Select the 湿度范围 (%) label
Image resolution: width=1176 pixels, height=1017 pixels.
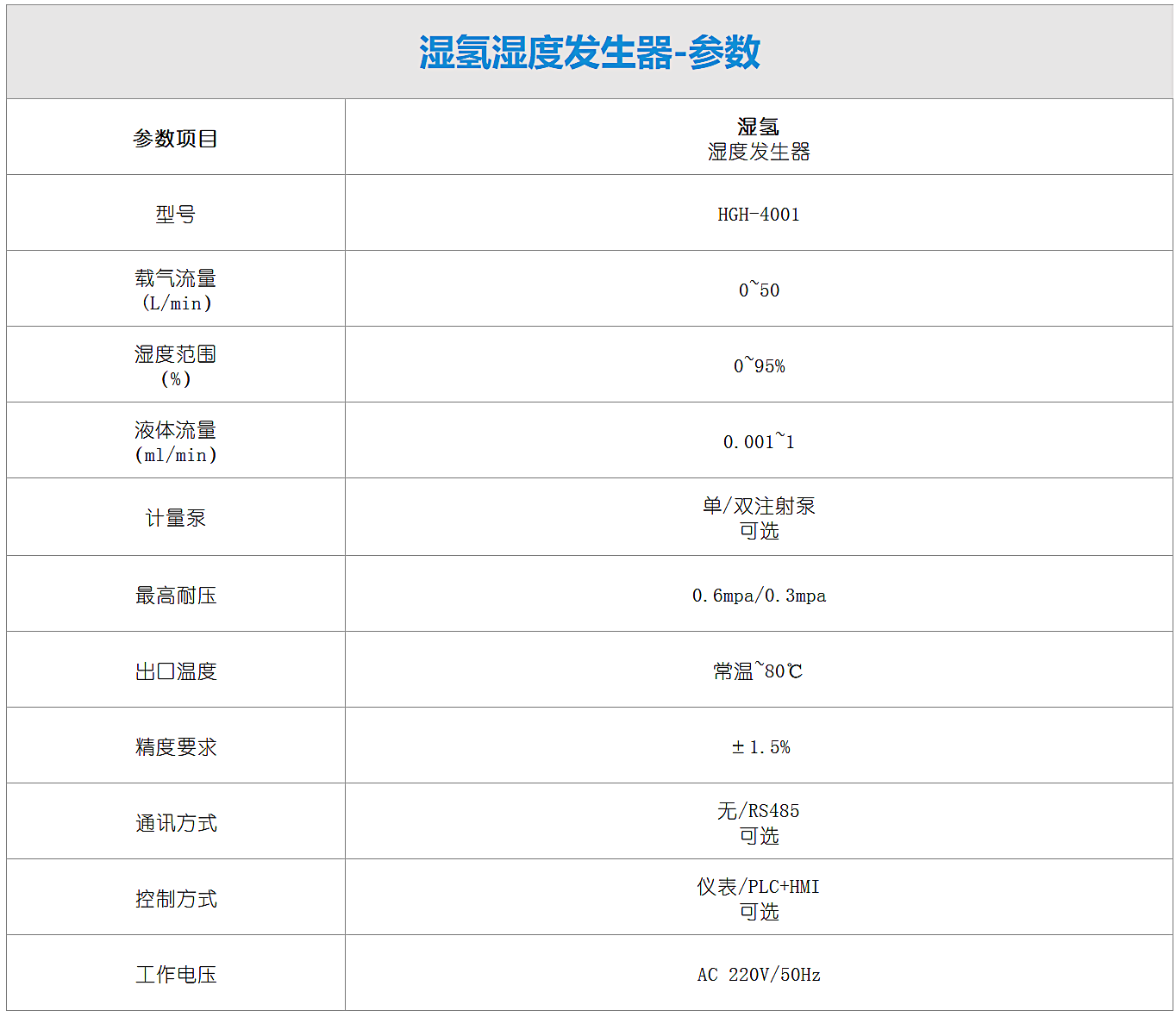175,366
